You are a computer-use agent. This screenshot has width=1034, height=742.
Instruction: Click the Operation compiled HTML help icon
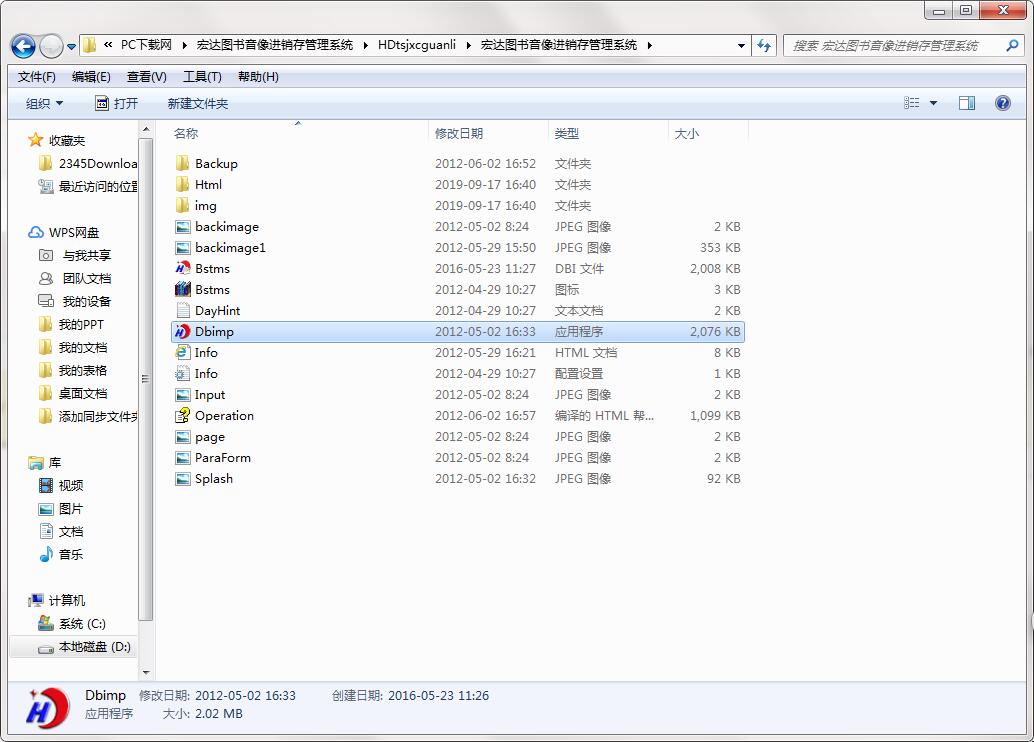[182, 416]
